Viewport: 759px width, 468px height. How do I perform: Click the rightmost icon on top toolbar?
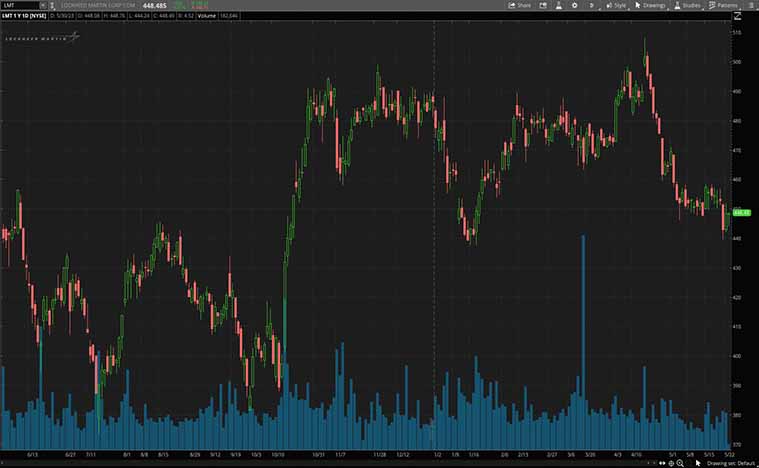750,5
